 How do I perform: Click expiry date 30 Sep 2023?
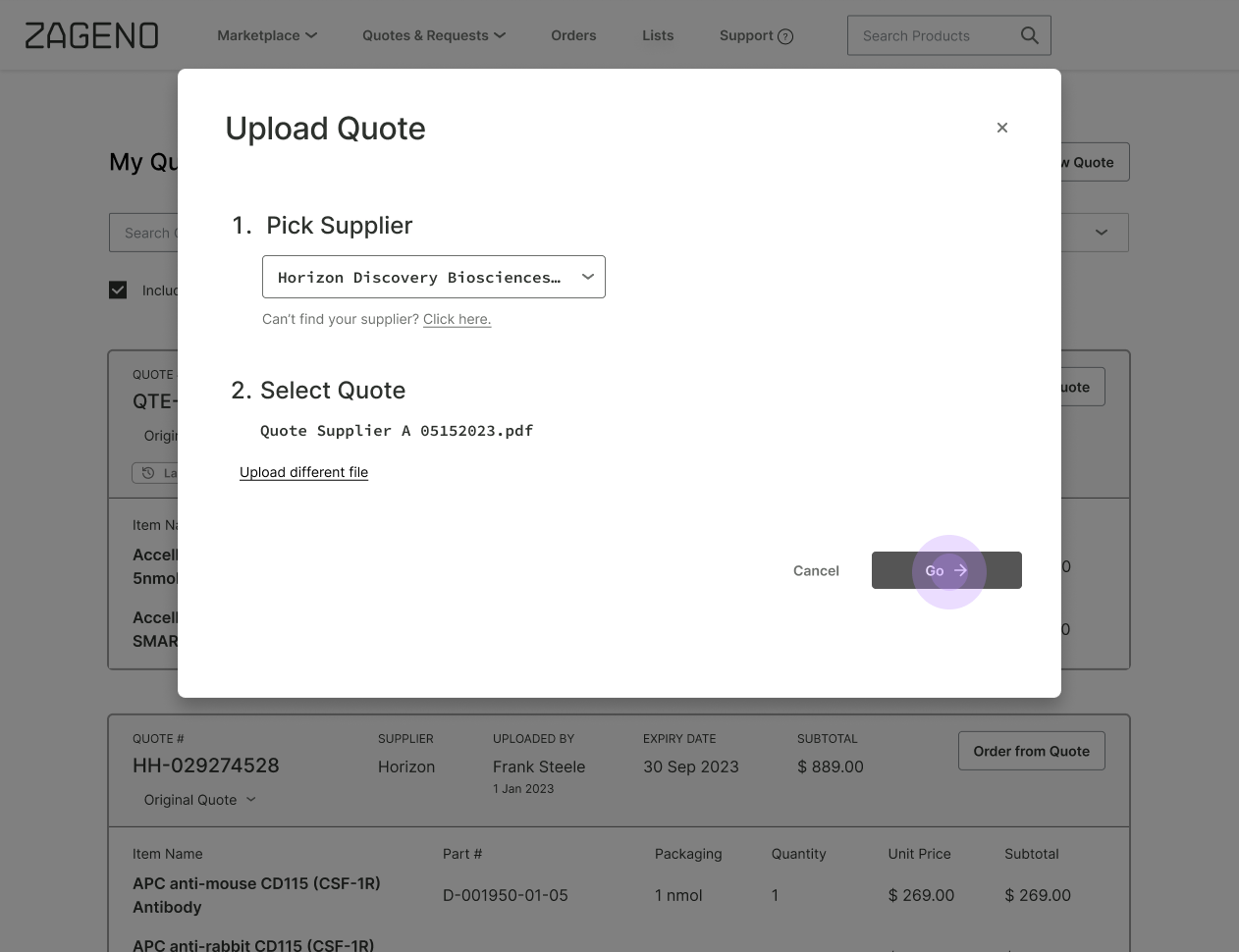point(691,767)
